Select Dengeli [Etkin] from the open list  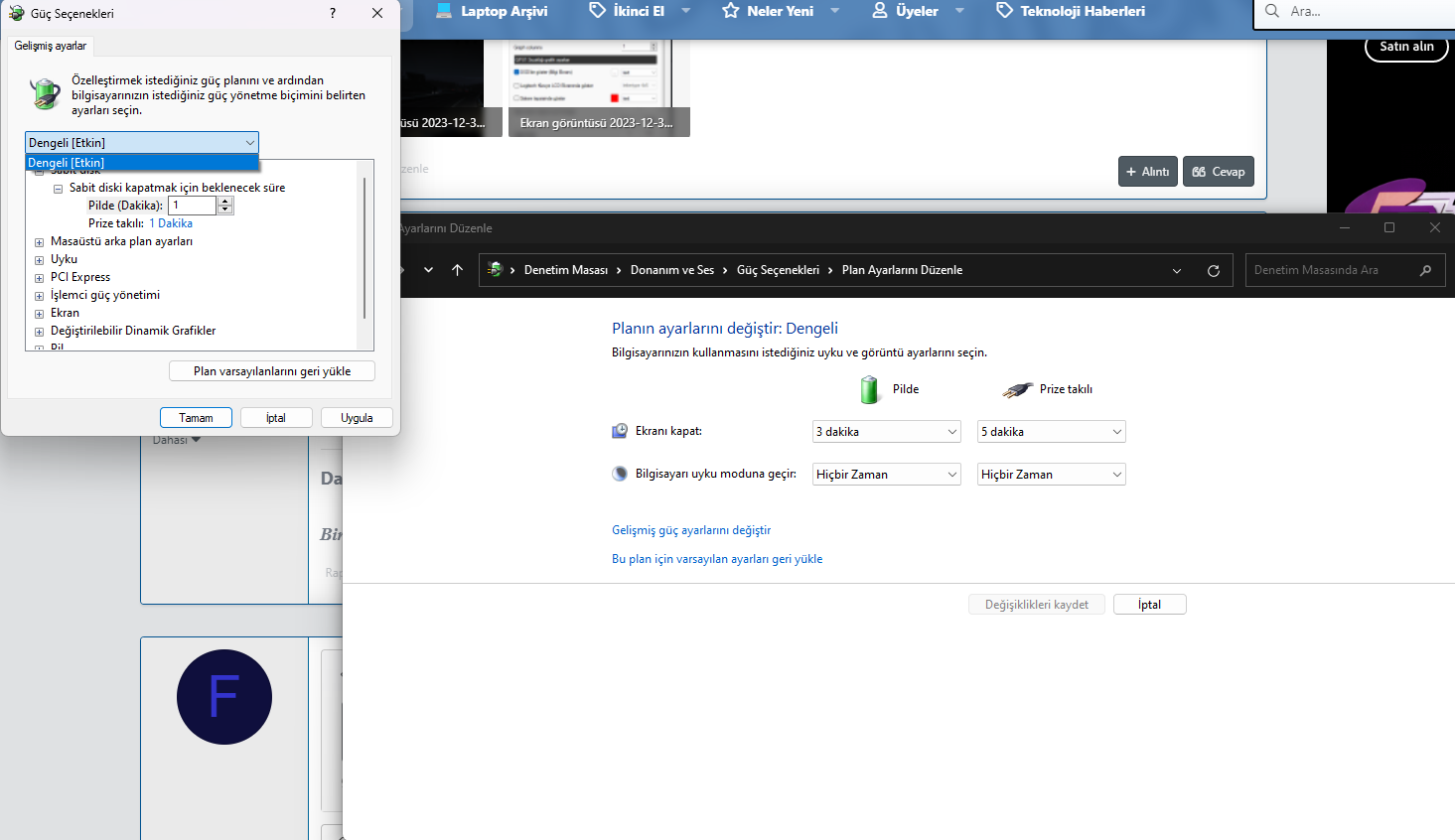click(141, 163)
